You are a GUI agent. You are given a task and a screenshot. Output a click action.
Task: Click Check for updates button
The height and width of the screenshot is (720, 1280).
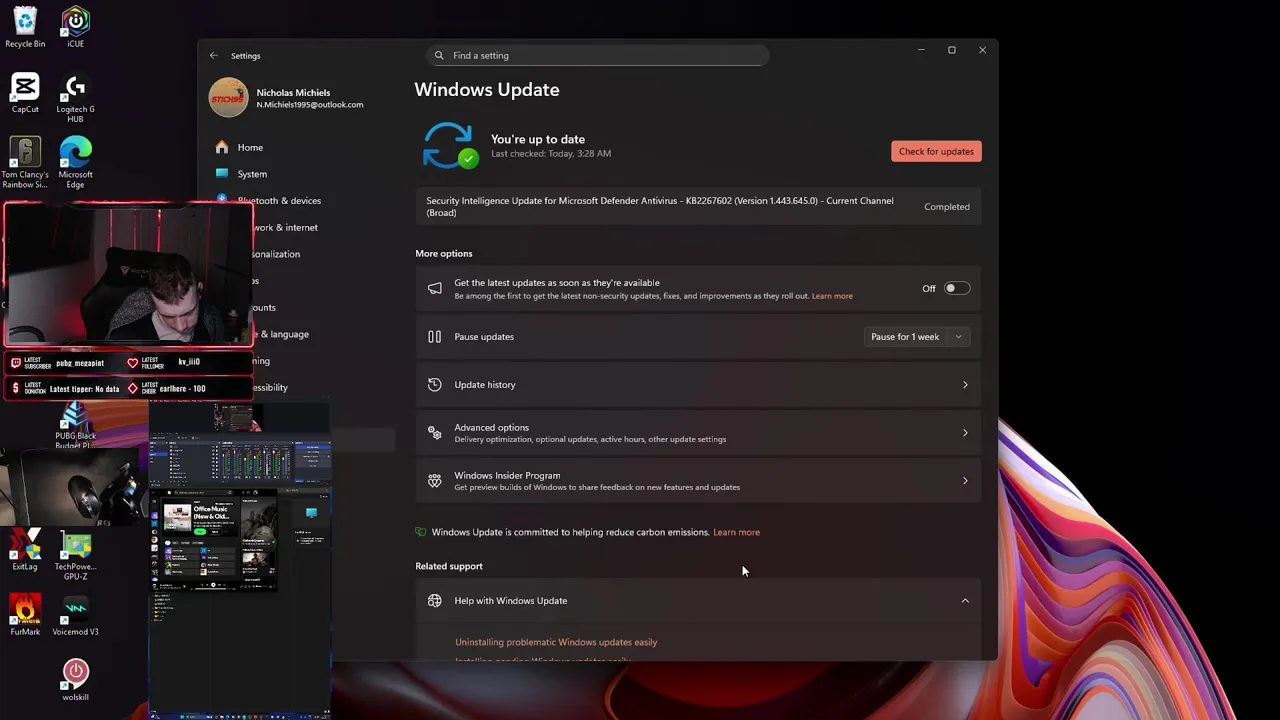[x=936, y=151]
